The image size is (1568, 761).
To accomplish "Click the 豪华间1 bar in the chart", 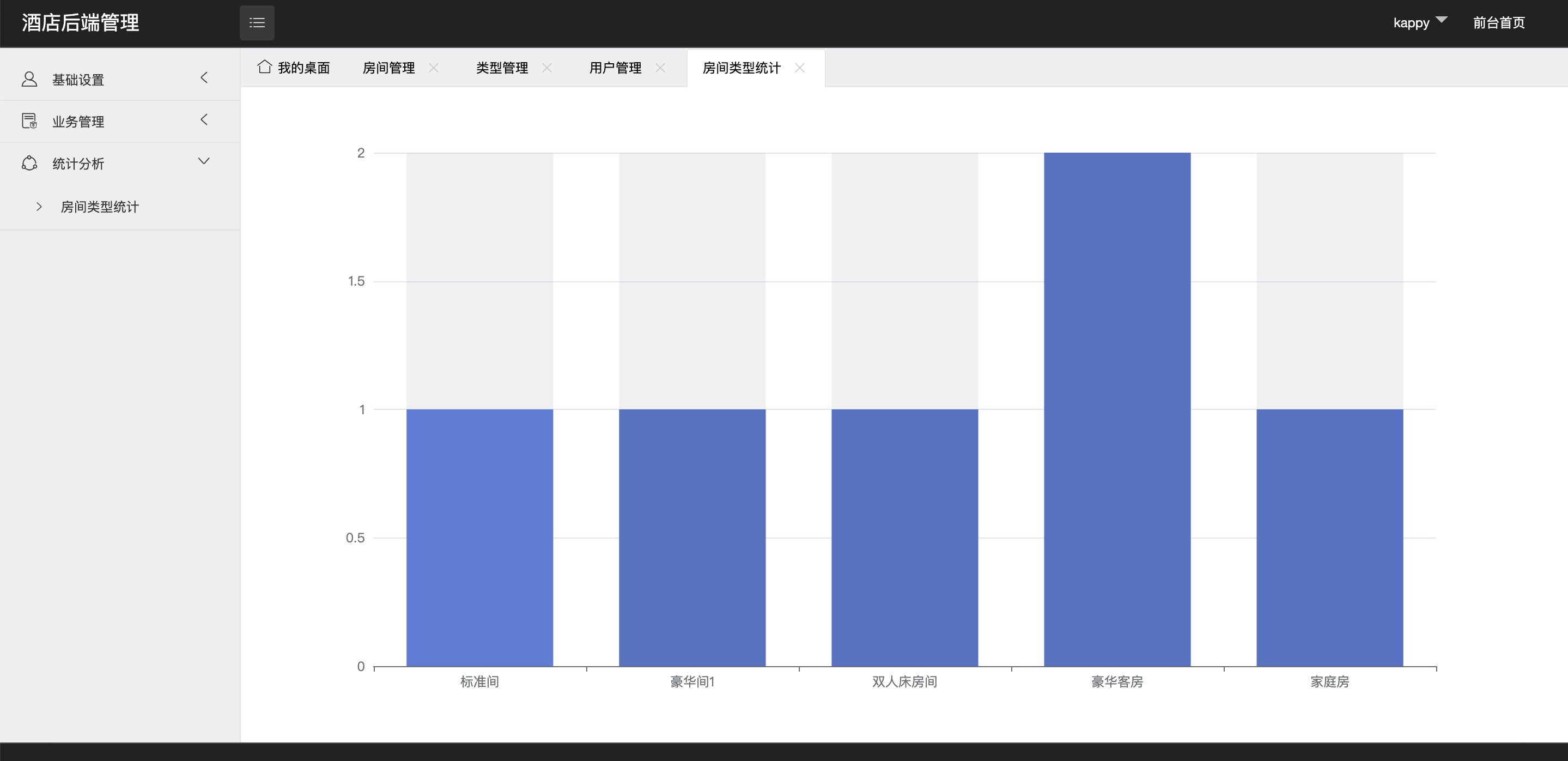I will pos(692,537).
